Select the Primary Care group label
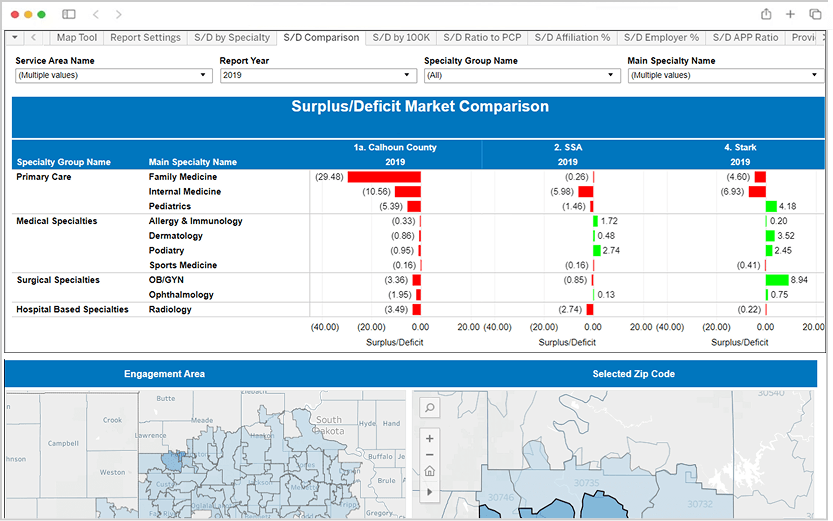This screenshot has width=833, height=521. tap(44, 177)
